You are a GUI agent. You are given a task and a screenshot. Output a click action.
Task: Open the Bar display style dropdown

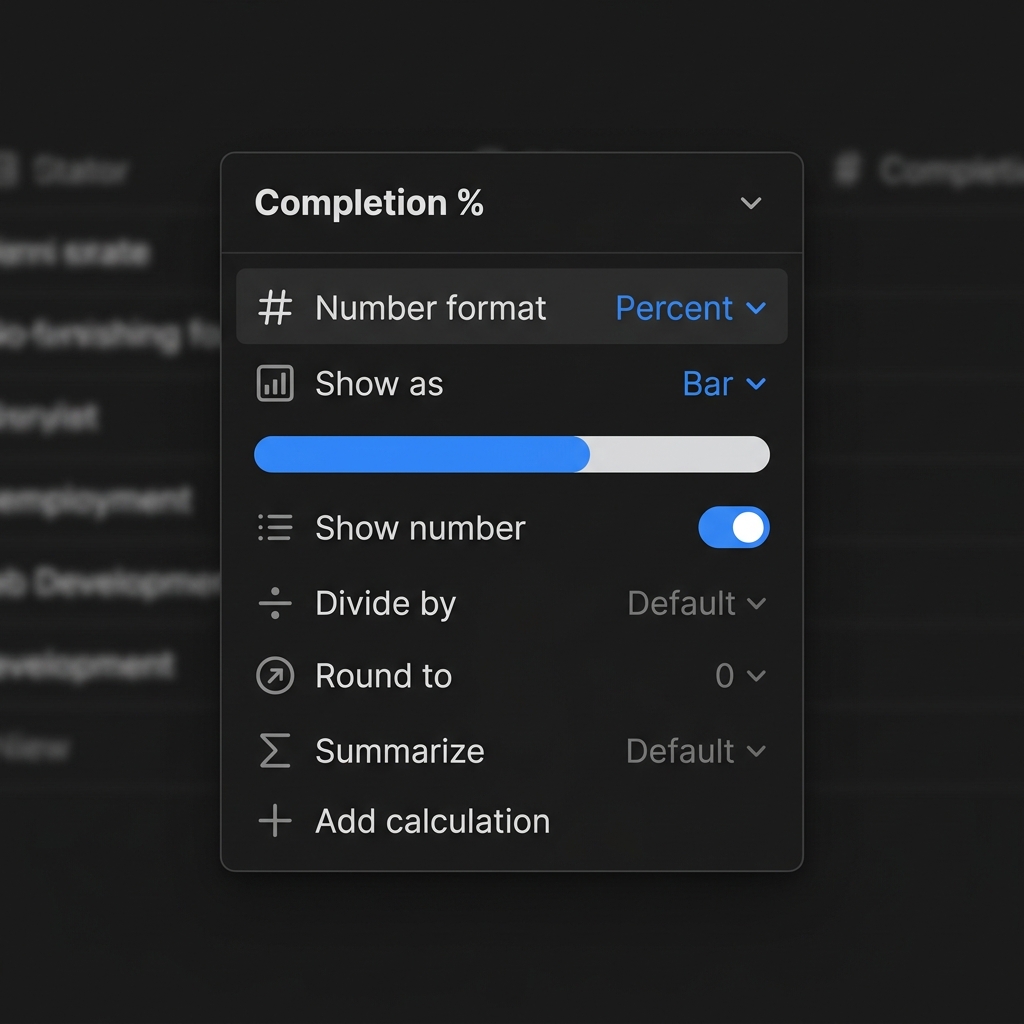click(724, 383)
